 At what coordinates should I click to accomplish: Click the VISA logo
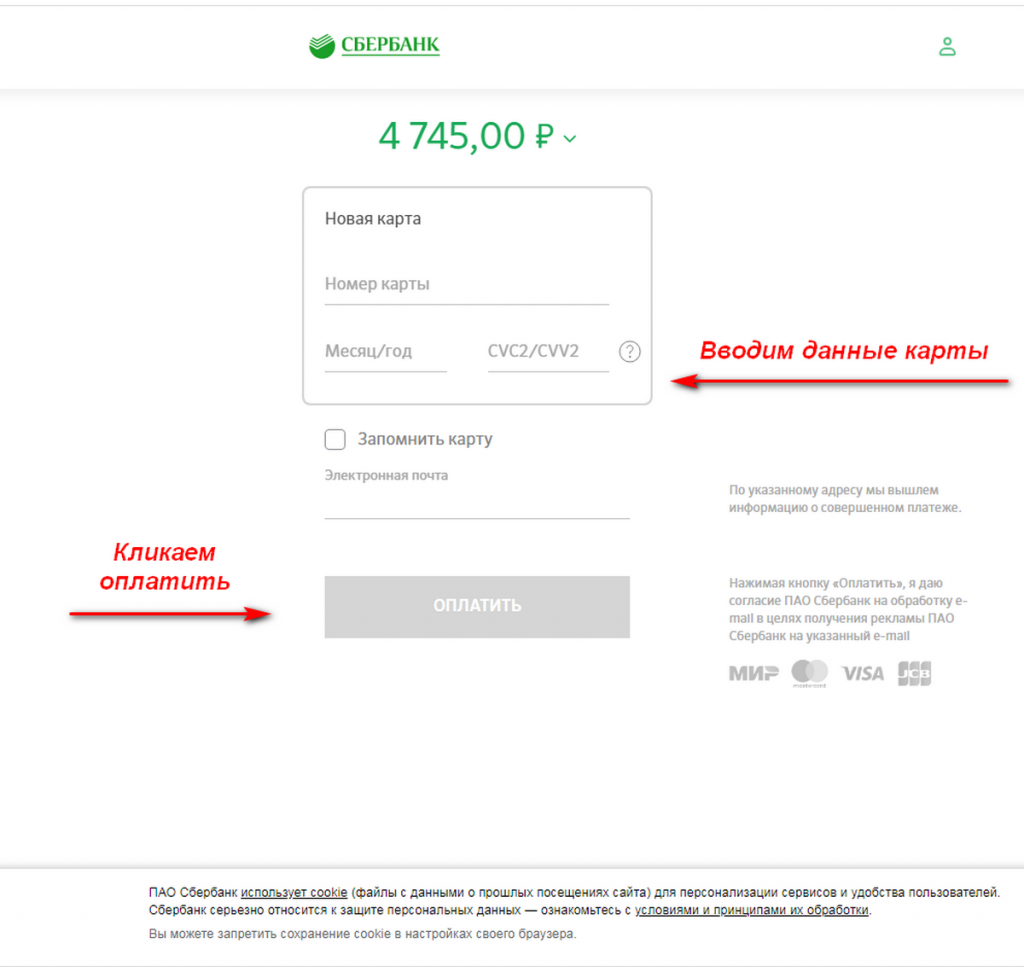863,673
